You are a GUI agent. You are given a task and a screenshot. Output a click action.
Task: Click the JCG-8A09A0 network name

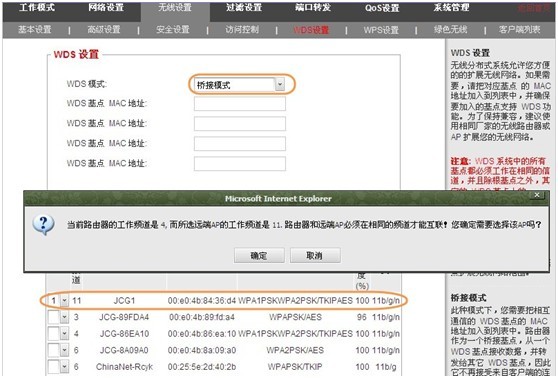pyautogui.click(x=124, y=350)
